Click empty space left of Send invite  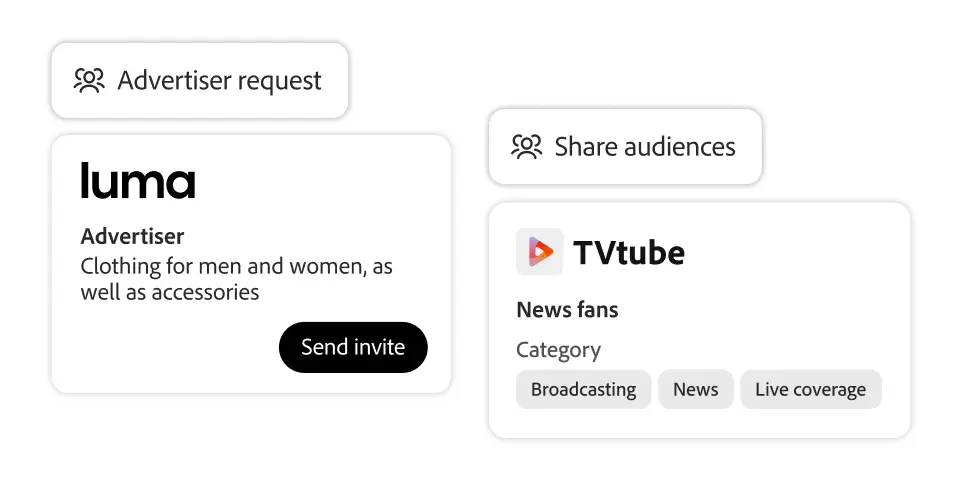[170, 348]
